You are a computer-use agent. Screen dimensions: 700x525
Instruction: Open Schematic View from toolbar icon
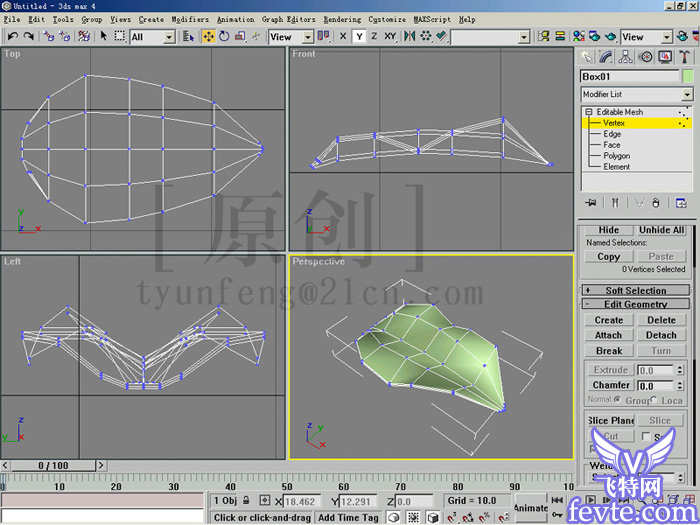(560, 36)
